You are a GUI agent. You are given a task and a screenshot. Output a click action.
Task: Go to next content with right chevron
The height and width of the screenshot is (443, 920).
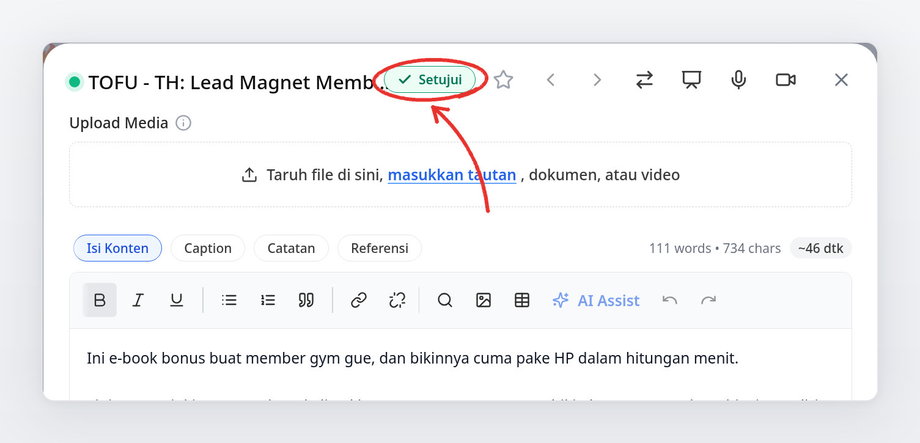[x=597, y=80]
